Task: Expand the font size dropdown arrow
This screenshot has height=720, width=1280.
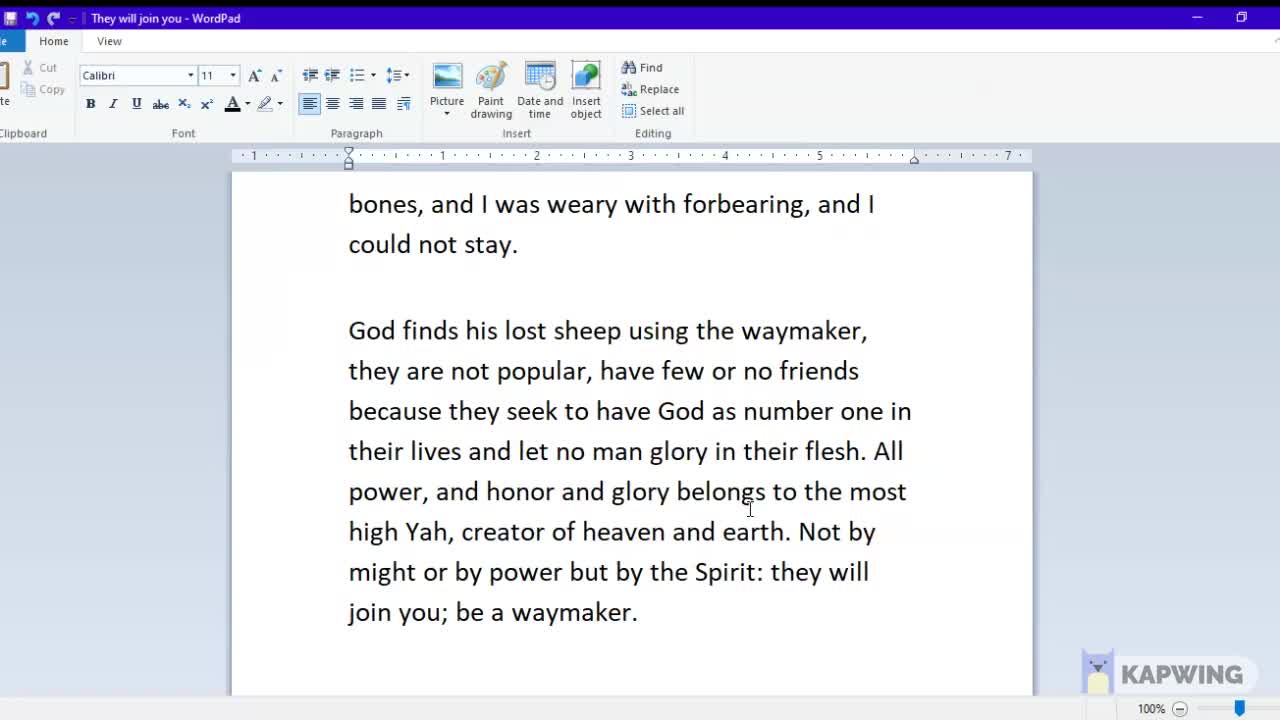Action: pyautogui.click(x=233, y=75)
